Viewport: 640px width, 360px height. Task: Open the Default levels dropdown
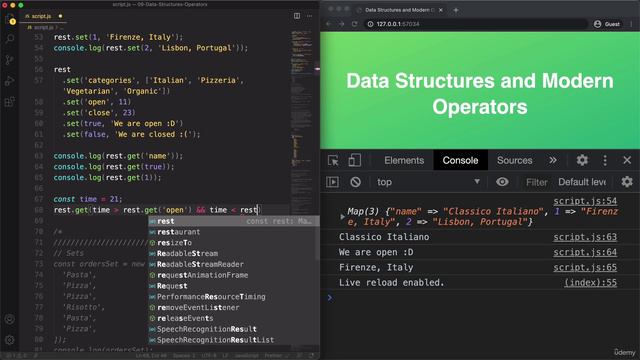(582, 182)
